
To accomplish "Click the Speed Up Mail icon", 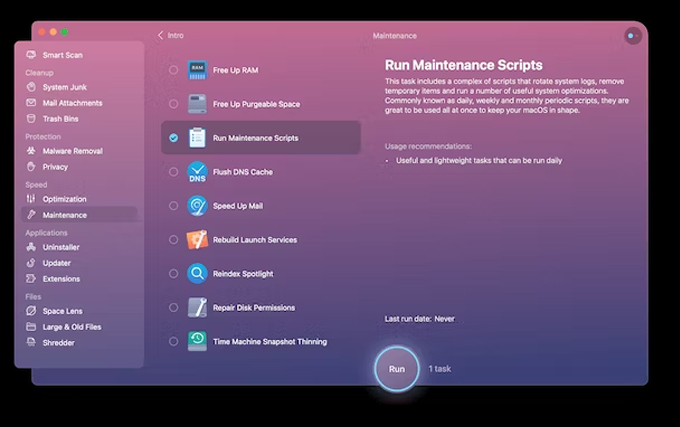I will pyautogui.click(x=197, y=206).
